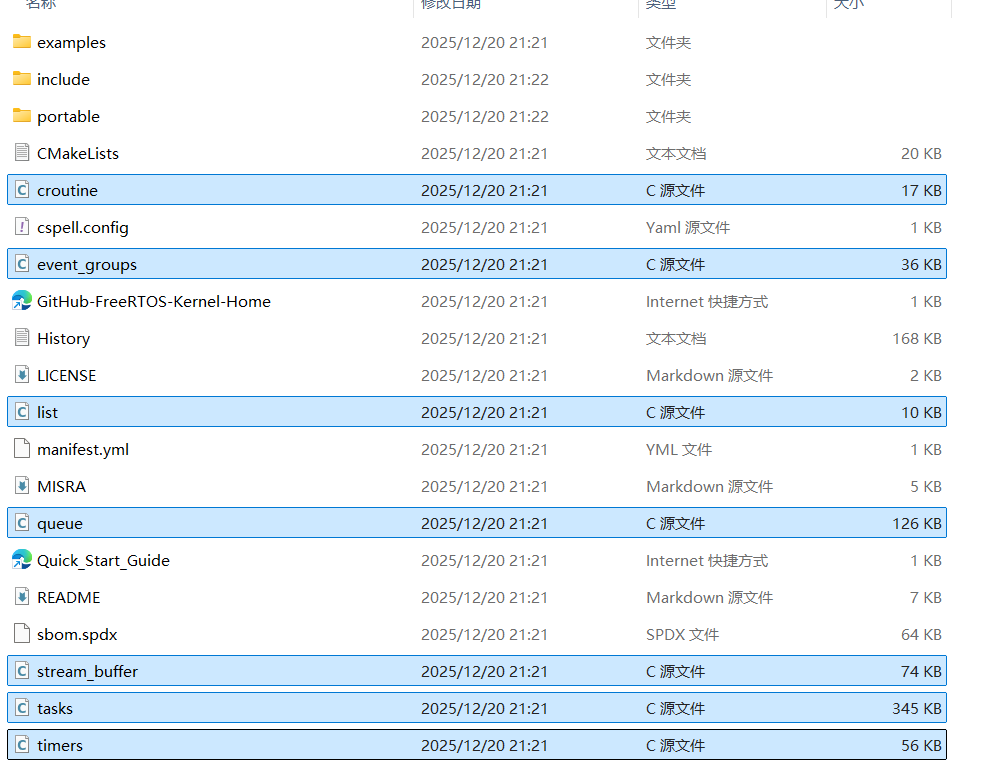Click the event_groups C file icon
This screenshot has height=777, width=1002.
[22, 263]
